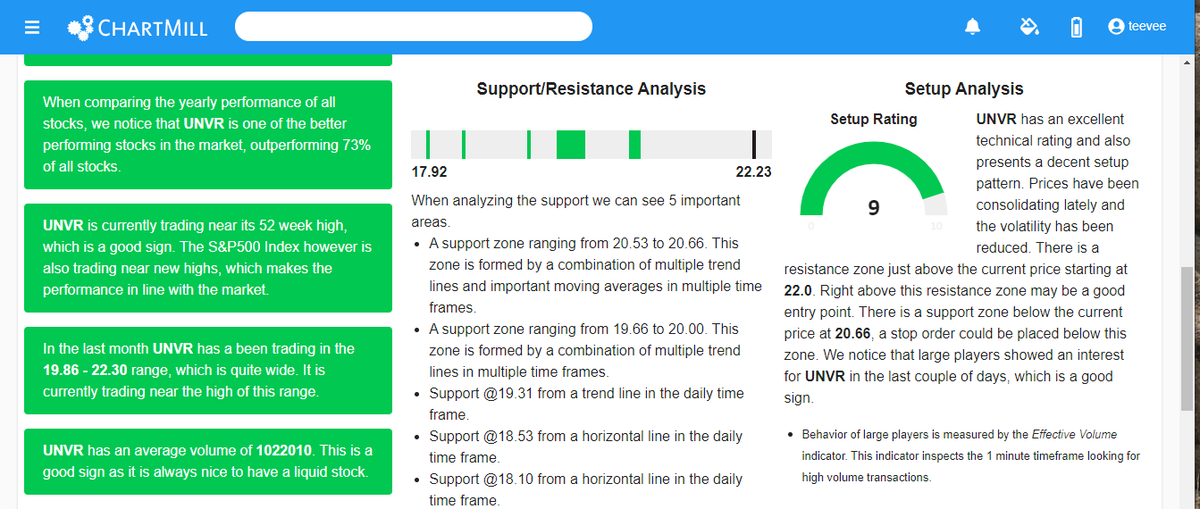This screenshot has width=1200, height=509.
Task: Open the teevee user account menu
Action: [1137, 27]
